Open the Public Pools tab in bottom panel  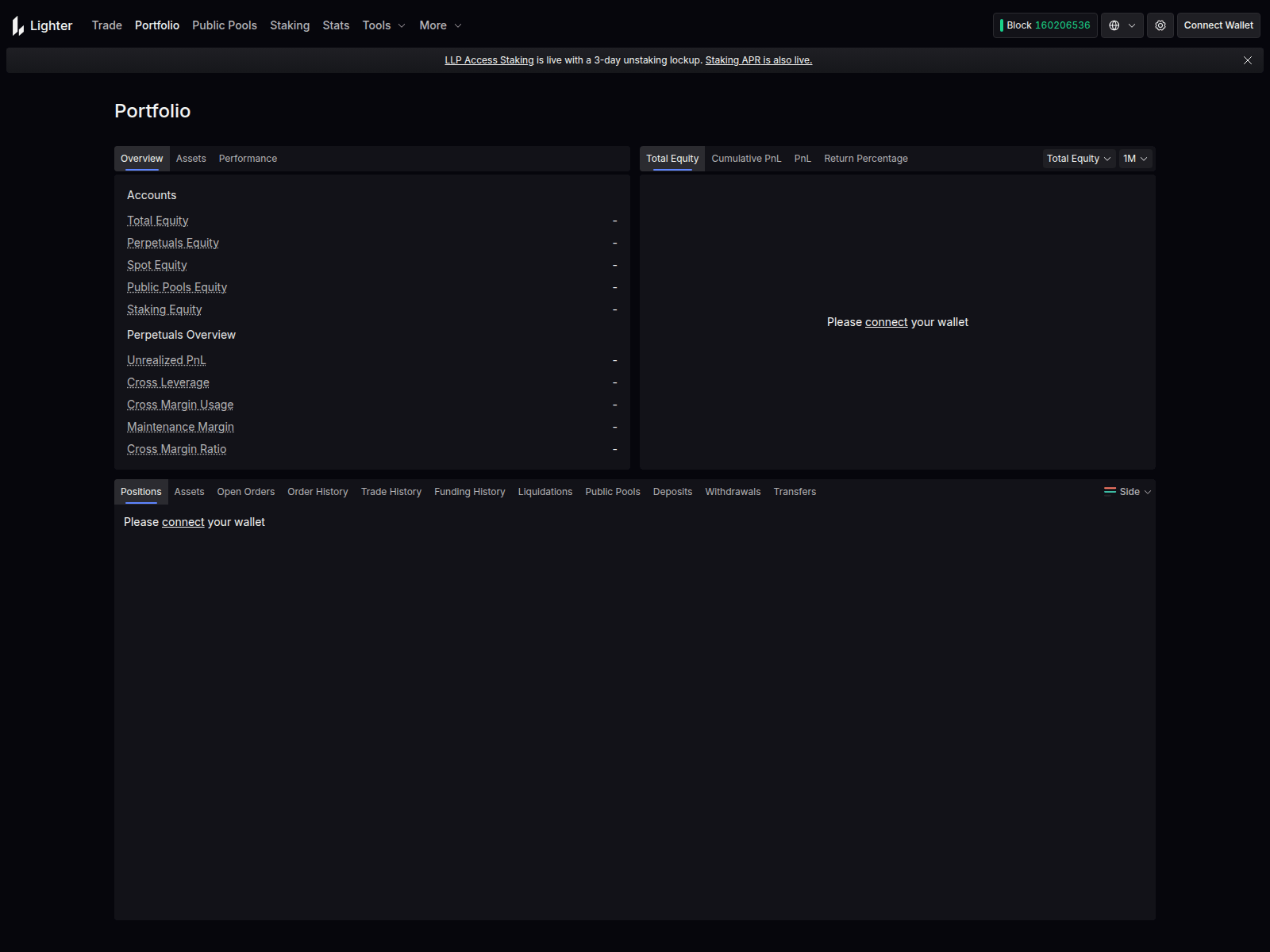click(613, 492)
